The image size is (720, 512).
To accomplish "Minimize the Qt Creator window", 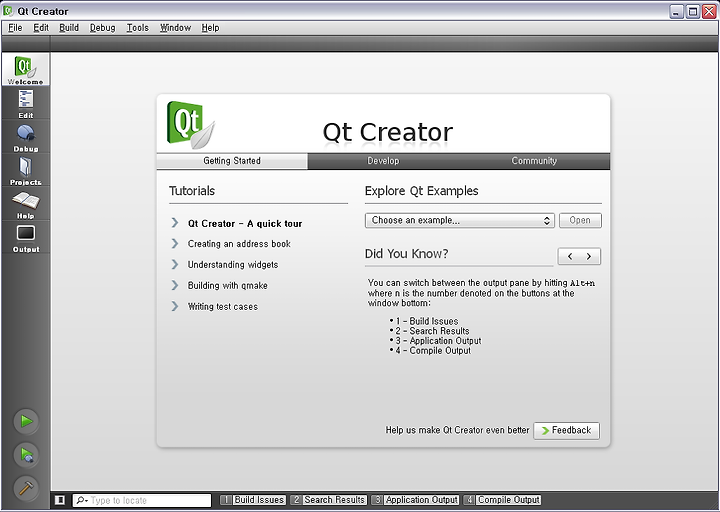I will (x=676, y=11).
